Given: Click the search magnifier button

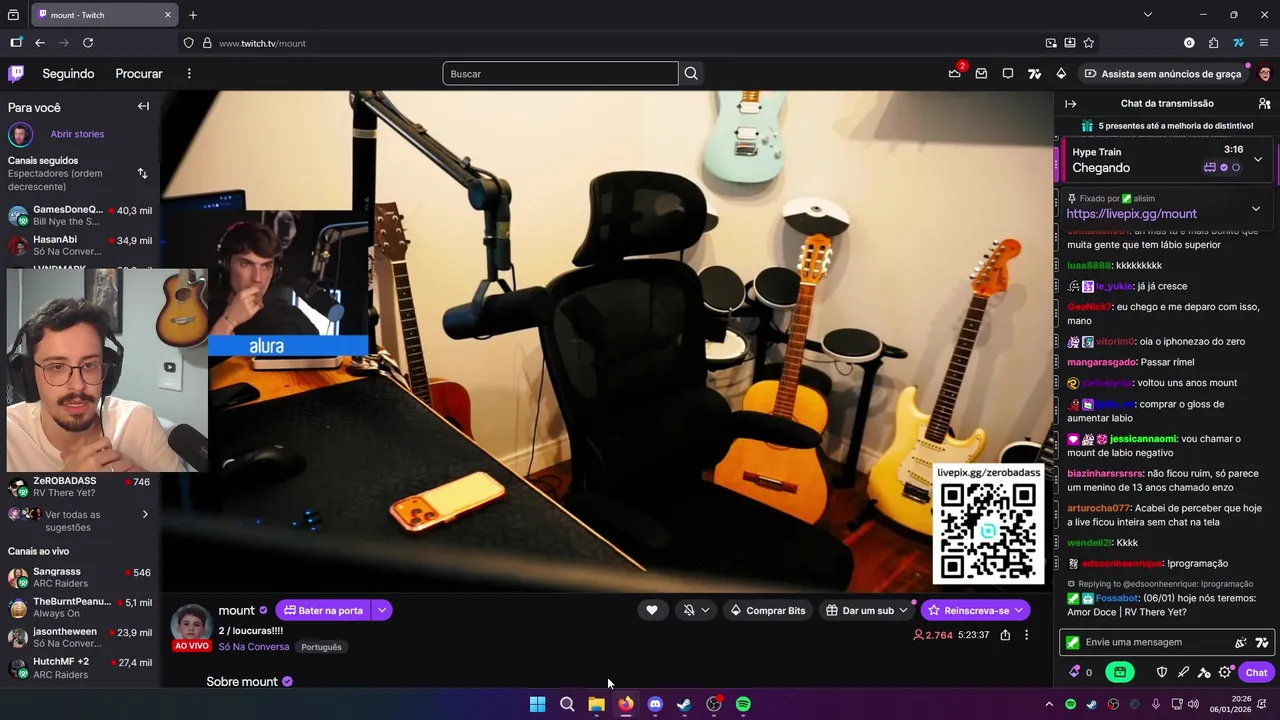Looking at the screenshot, I should (x=691, y=73).
